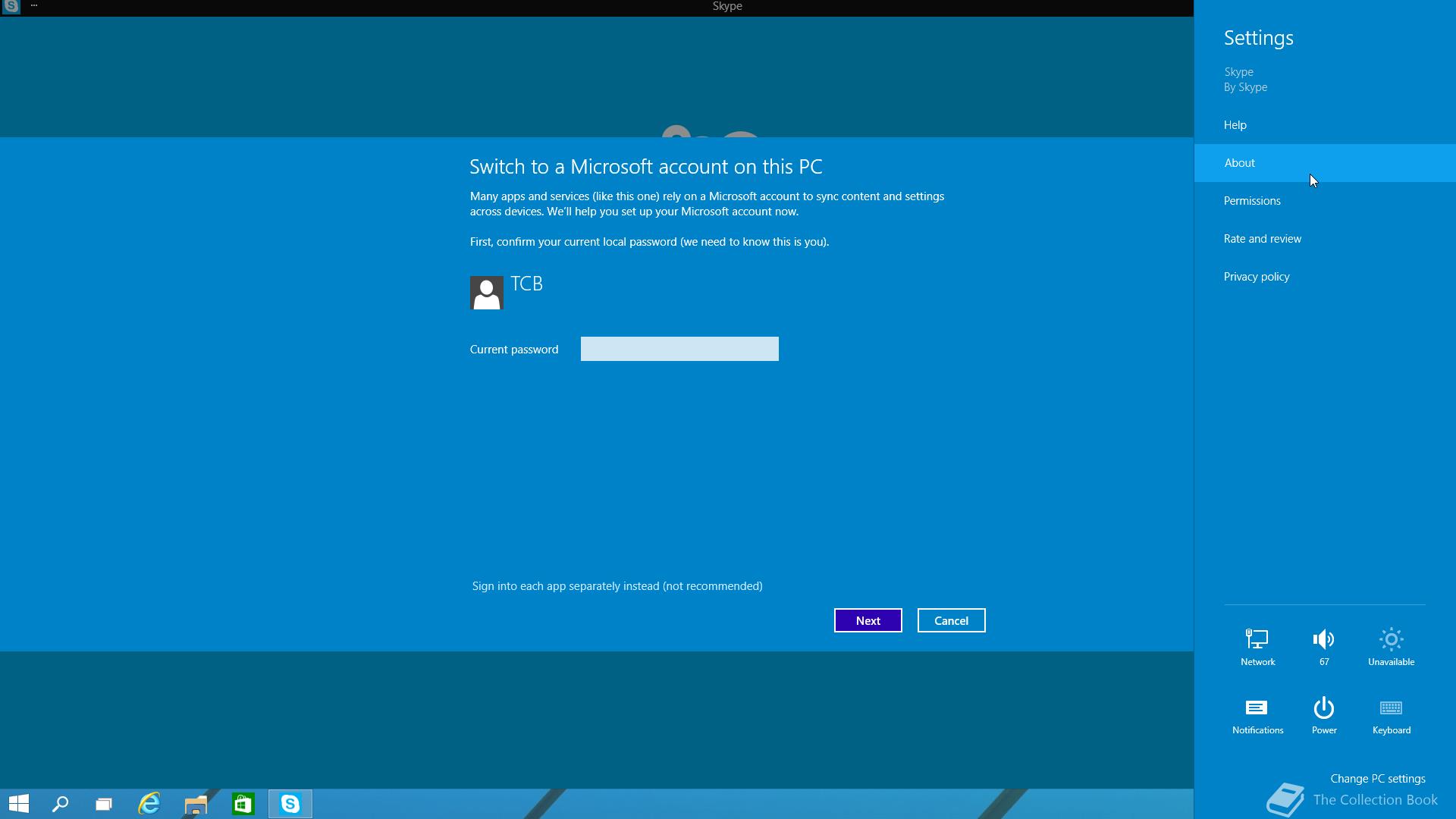This screenshot has height=819, width=1456.
Task: Click the TCB account name text
Action: tap(527, 284)
